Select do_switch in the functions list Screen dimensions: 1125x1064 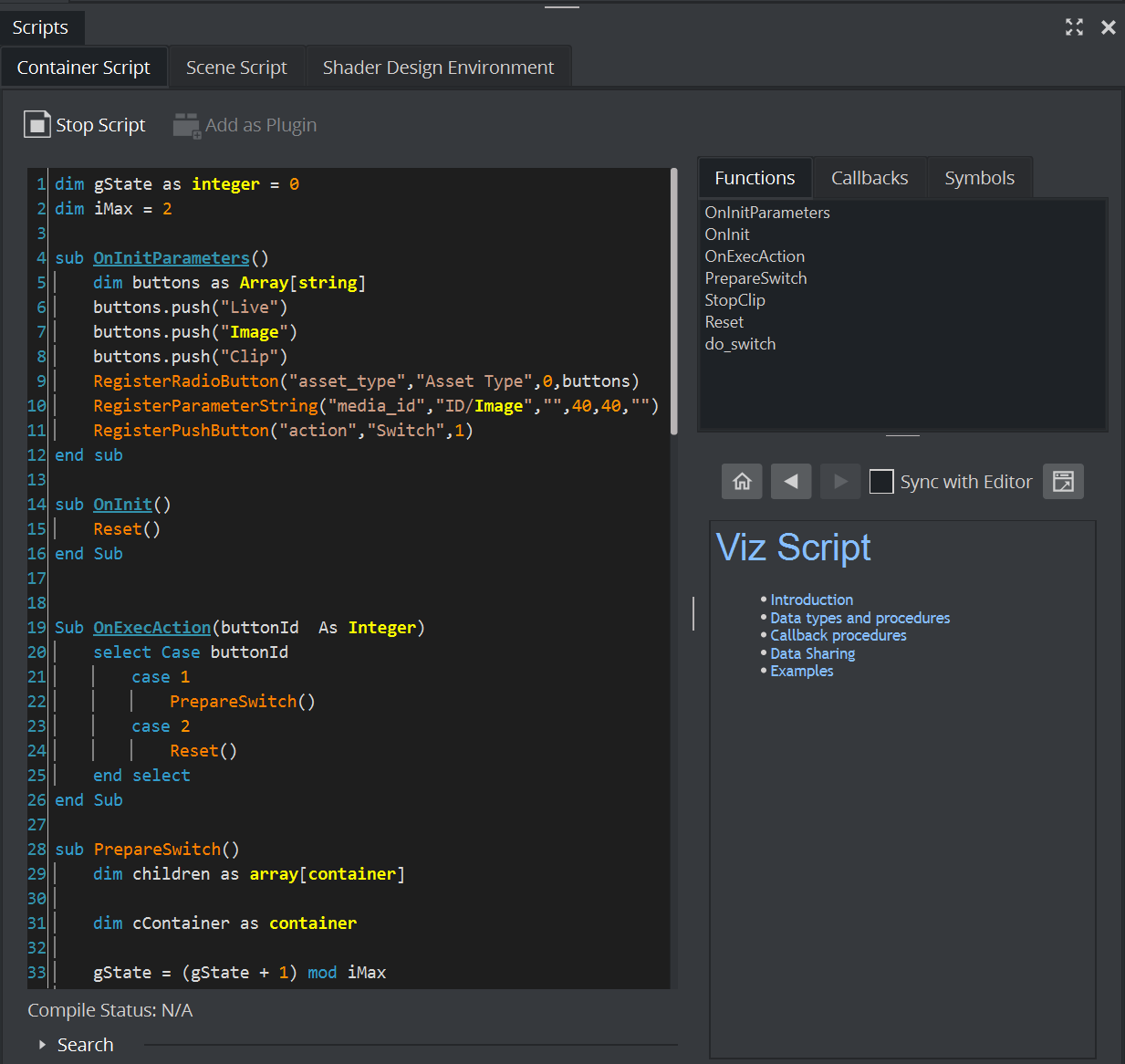pyautogui.click(x=740, y=344)
